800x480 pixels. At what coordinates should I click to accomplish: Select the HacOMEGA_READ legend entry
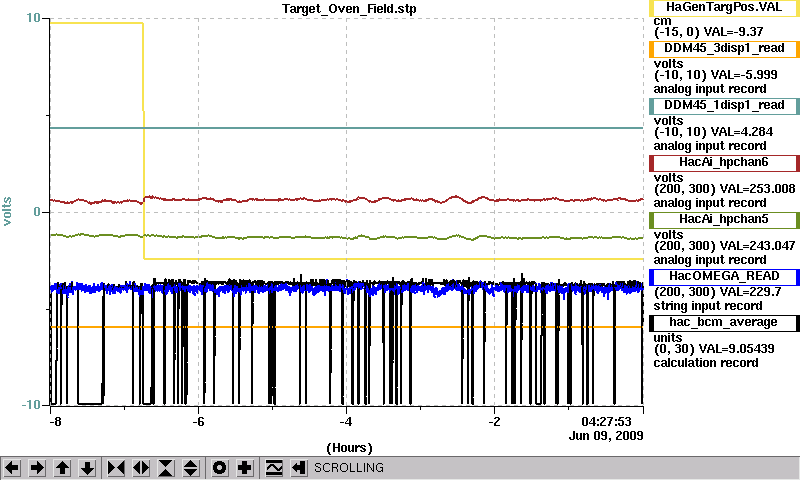pos(724,277)
